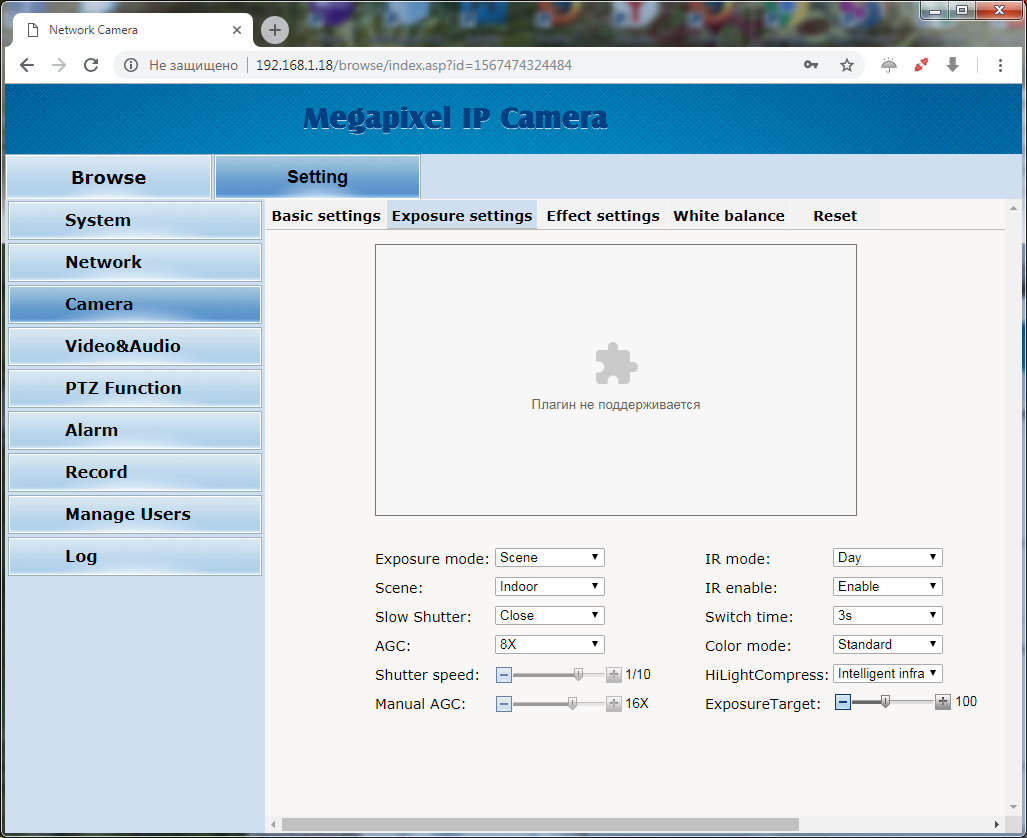Go to the Browse page
This screenshot has width=1027, height=838.
[x=108, y=178]
